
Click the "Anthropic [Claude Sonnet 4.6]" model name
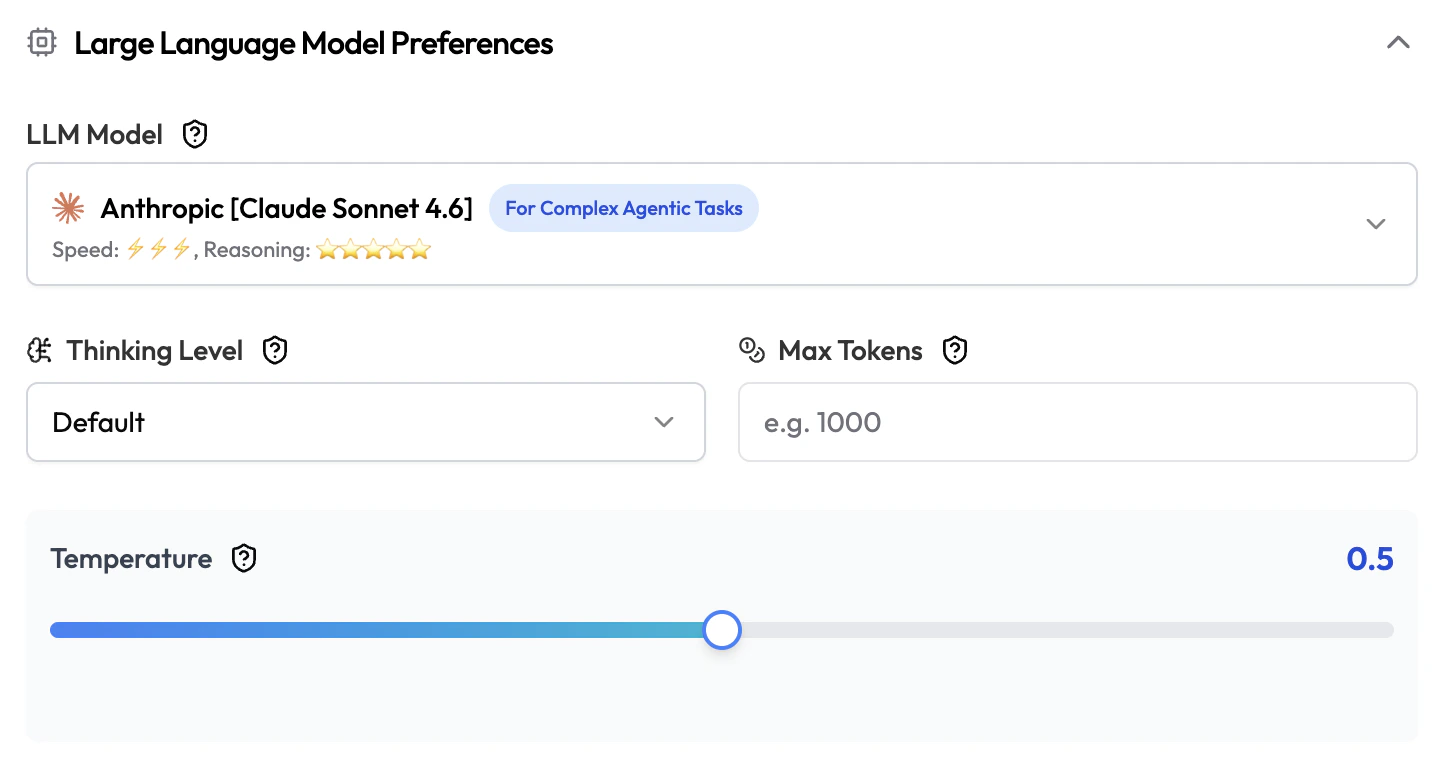point(286,208)
